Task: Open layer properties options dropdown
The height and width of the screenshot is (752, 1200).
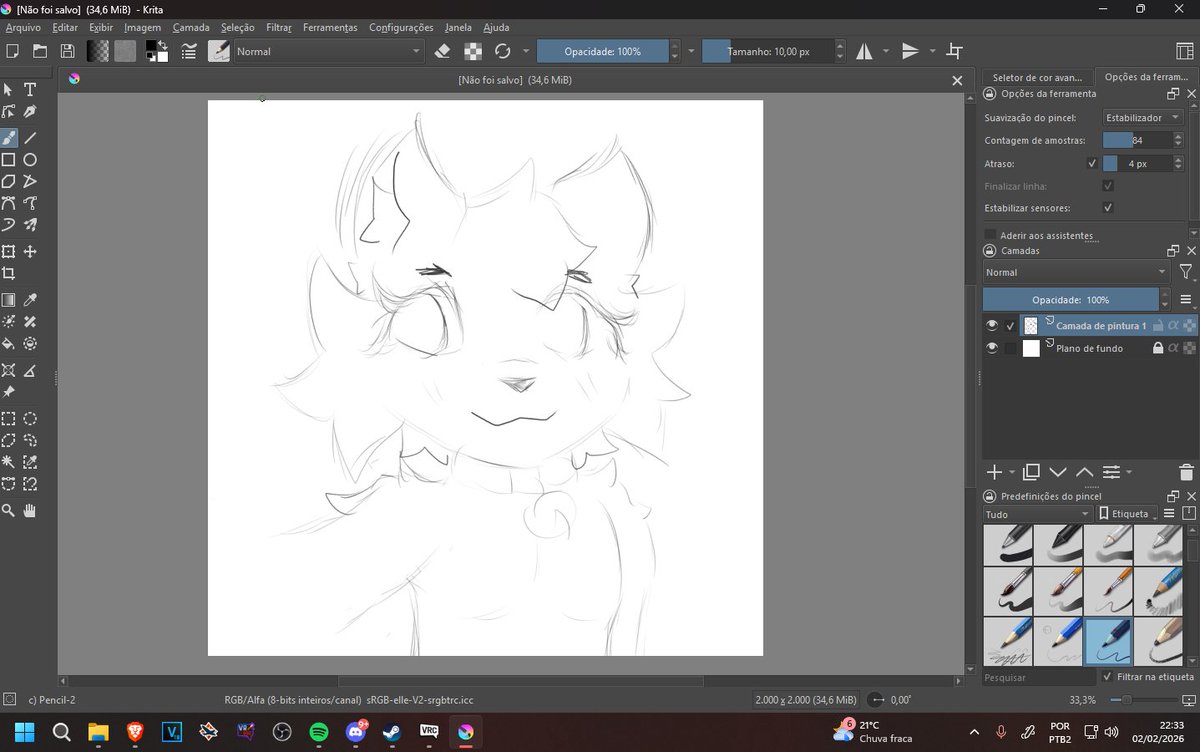Action: [x=1116, y=472]
